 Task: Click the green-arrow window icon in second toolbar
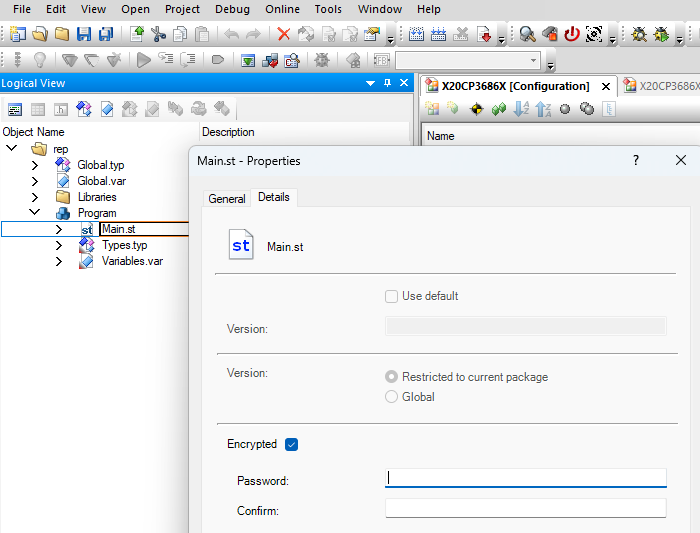pyautogui.click(x=248, y=60)
